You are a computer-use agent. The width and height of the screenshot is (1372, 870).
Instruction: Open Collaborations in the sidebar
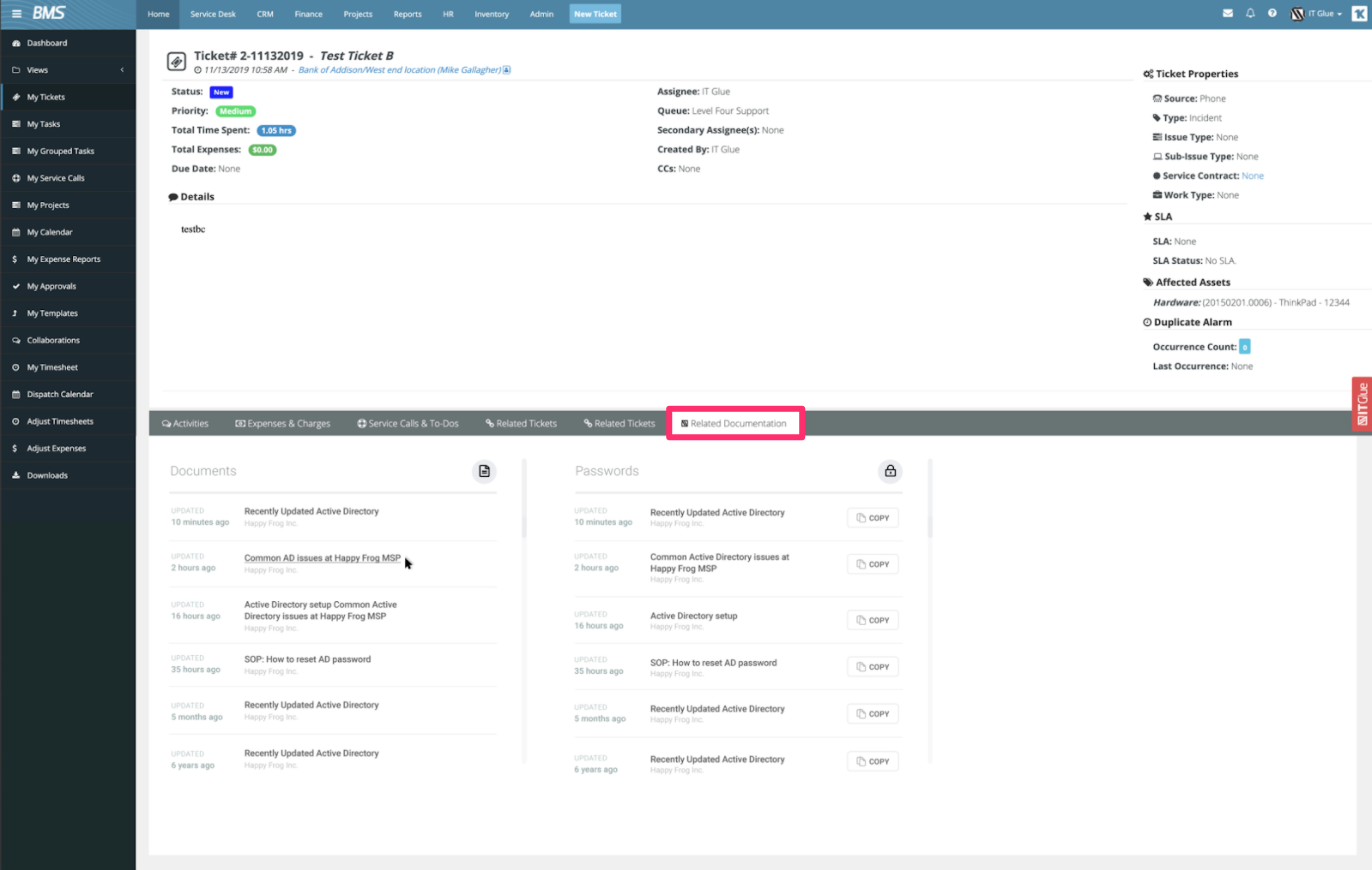(x=68, y=340)
